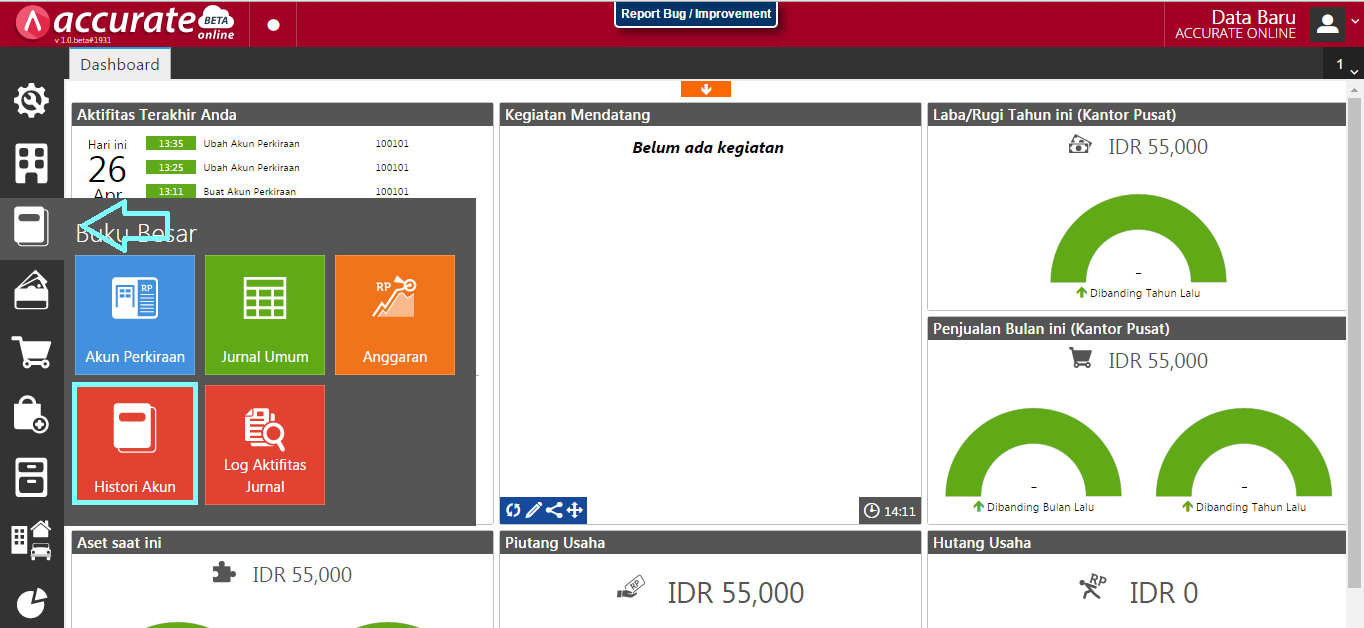This screenshot has width=1364, height=628.
Task: Click the wallet cash-bank sidebar icon
Action: pyautogui.click(x=31, y=290)
